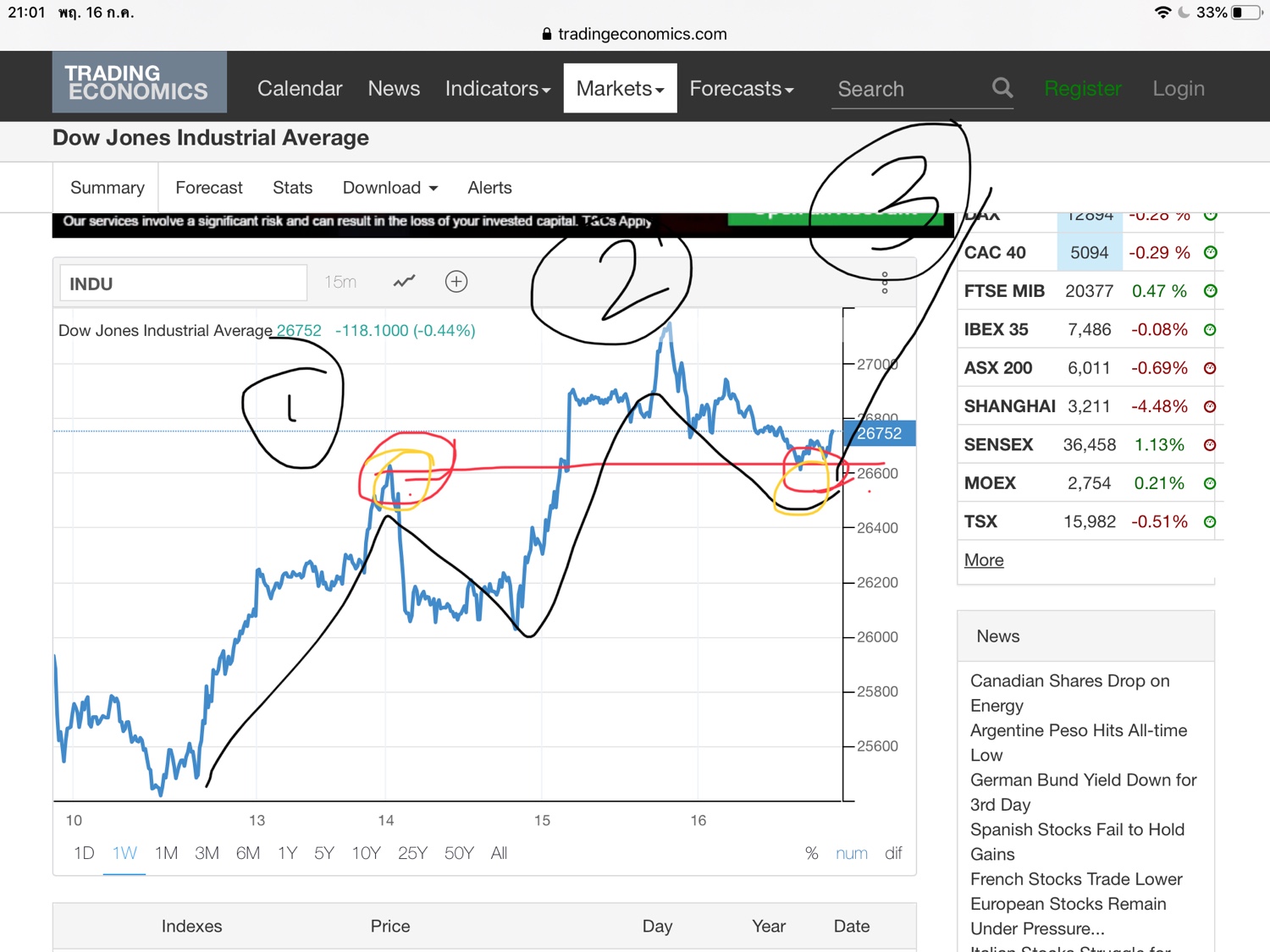Click the status icon in the TSX row
Screen dimensions: 1270x952
click(1211, 522)
